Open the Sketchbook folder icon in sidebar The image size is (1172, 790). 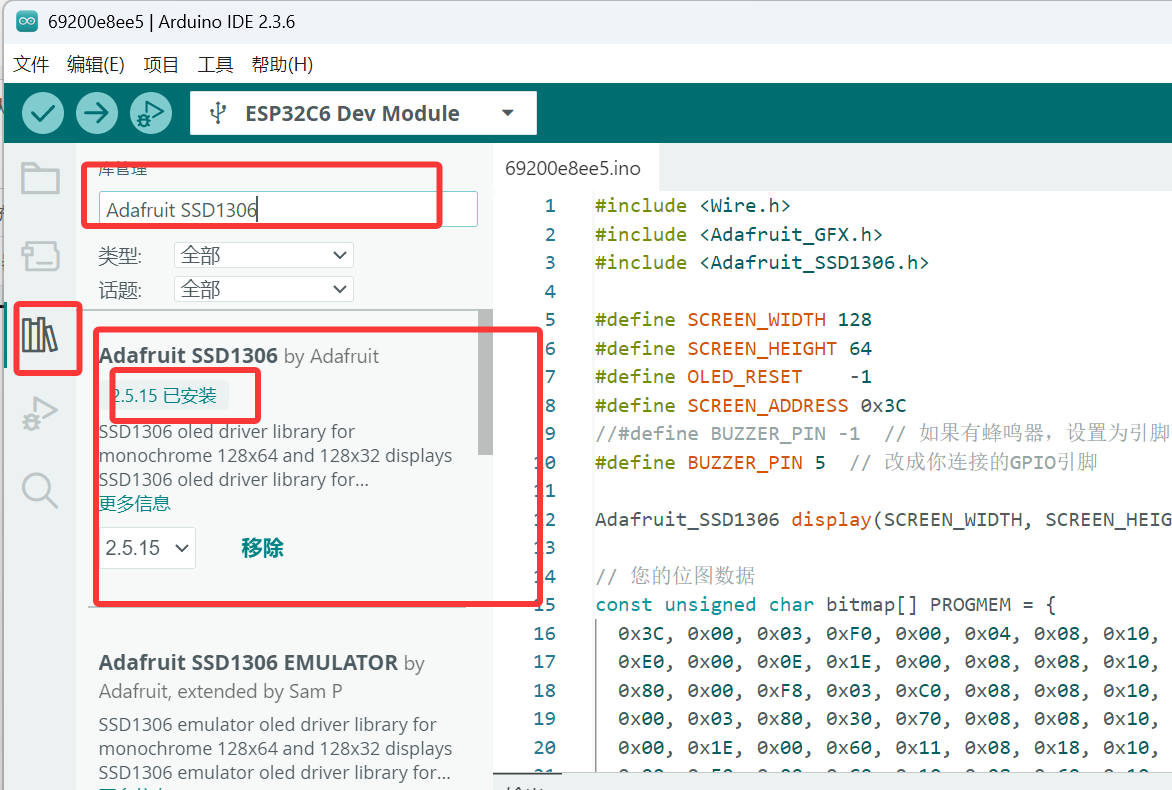click(40, 179)
